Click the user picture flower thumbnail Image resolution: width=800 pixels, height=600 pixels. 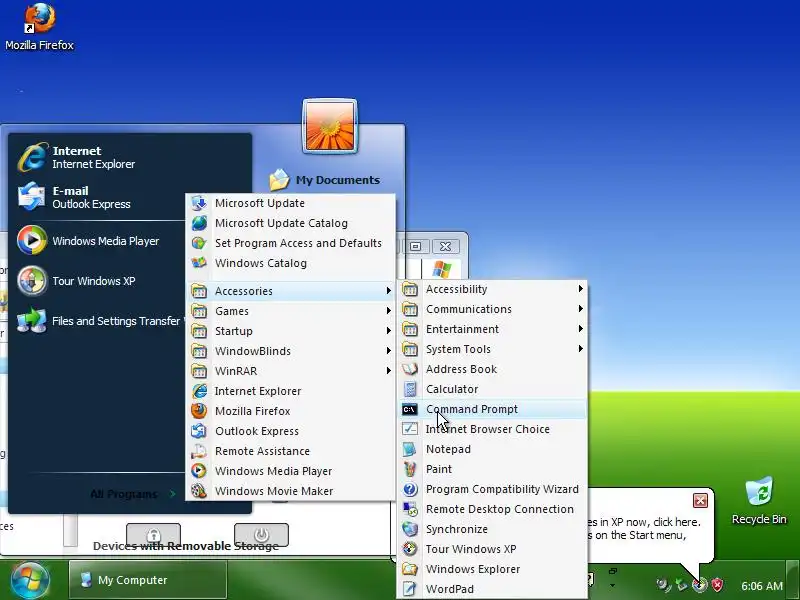click(330, 126)
